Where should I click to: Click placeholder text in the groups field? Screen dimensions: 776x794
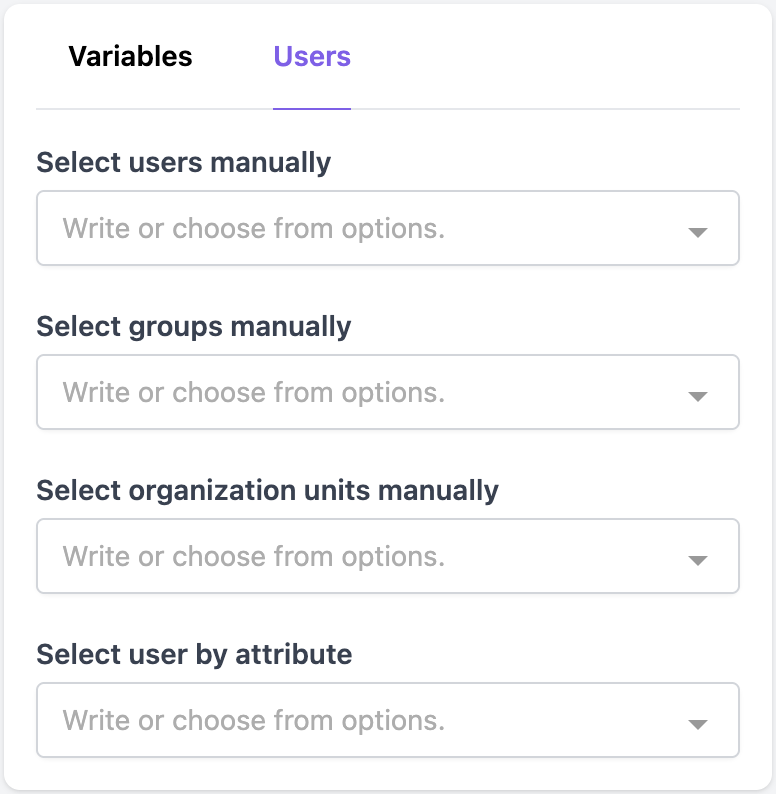coord(253,393)
